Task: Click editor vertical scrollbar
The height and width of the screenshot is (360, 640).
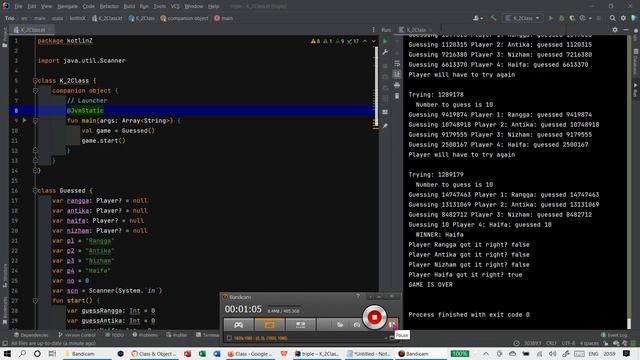Action: [x=376, y=86]
